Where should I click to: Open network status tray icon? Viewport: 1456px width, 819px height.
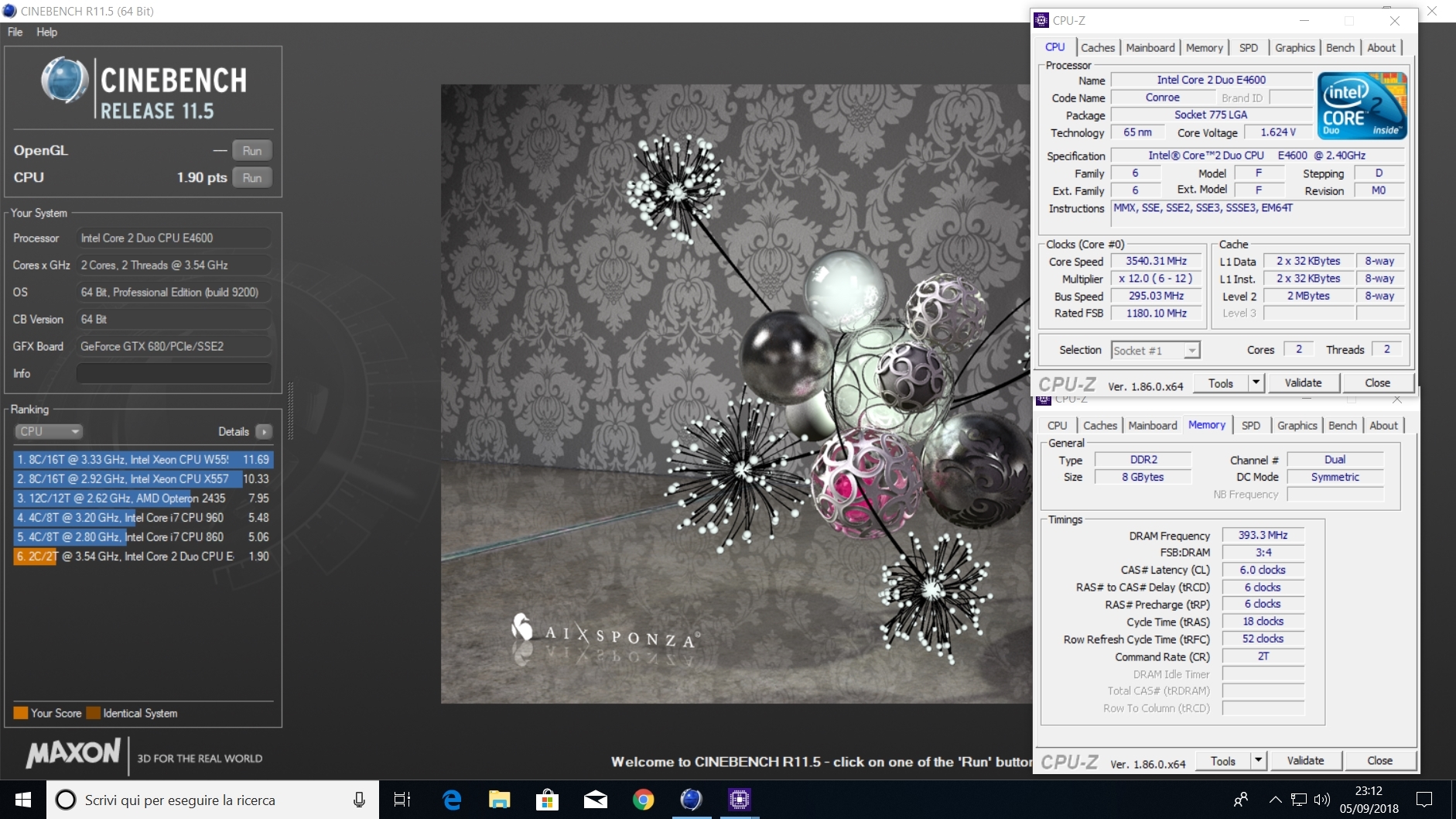(1299, 800)
